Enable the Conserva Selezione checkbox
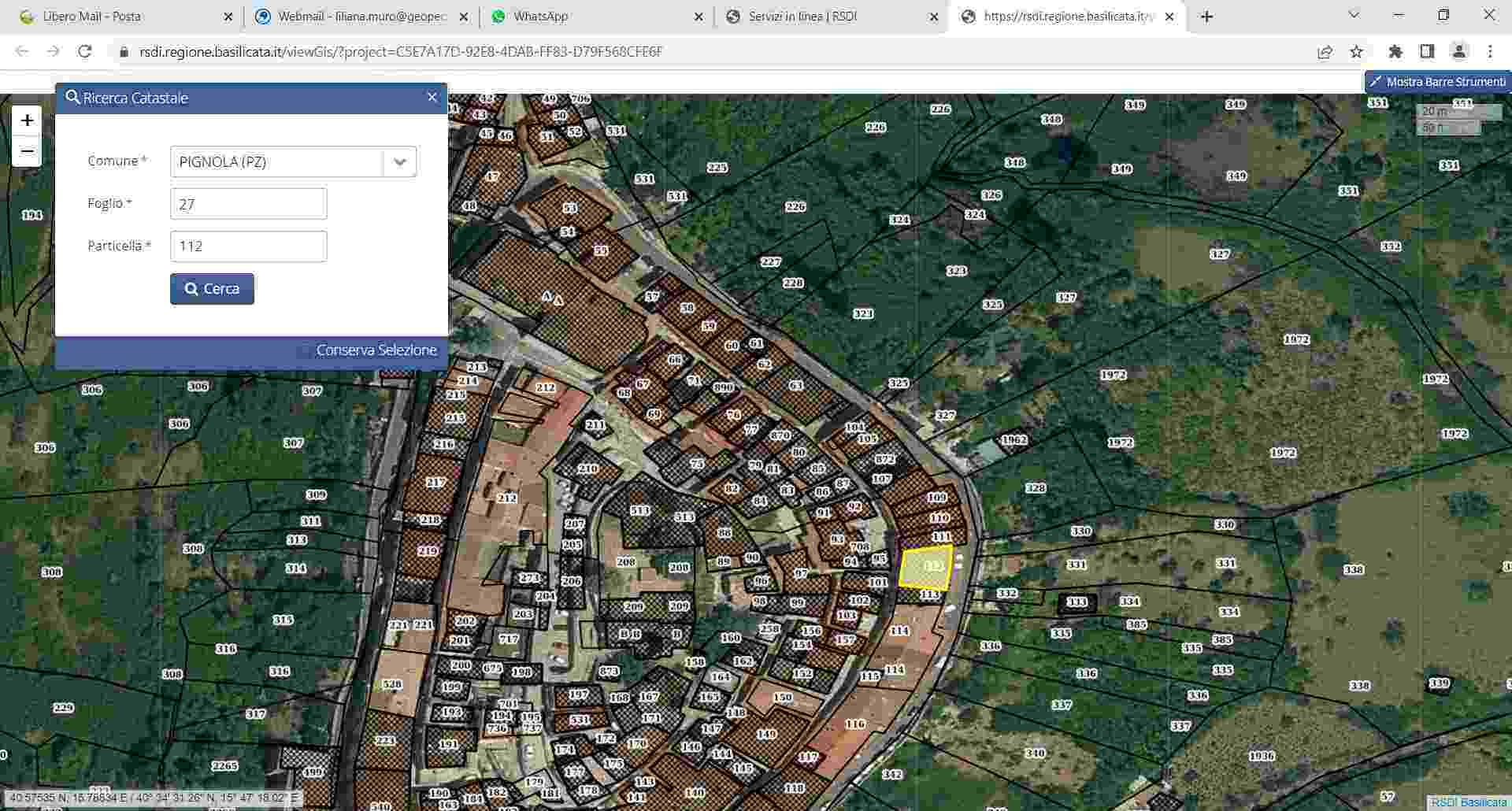The image size is (1512, 811). 304,351
